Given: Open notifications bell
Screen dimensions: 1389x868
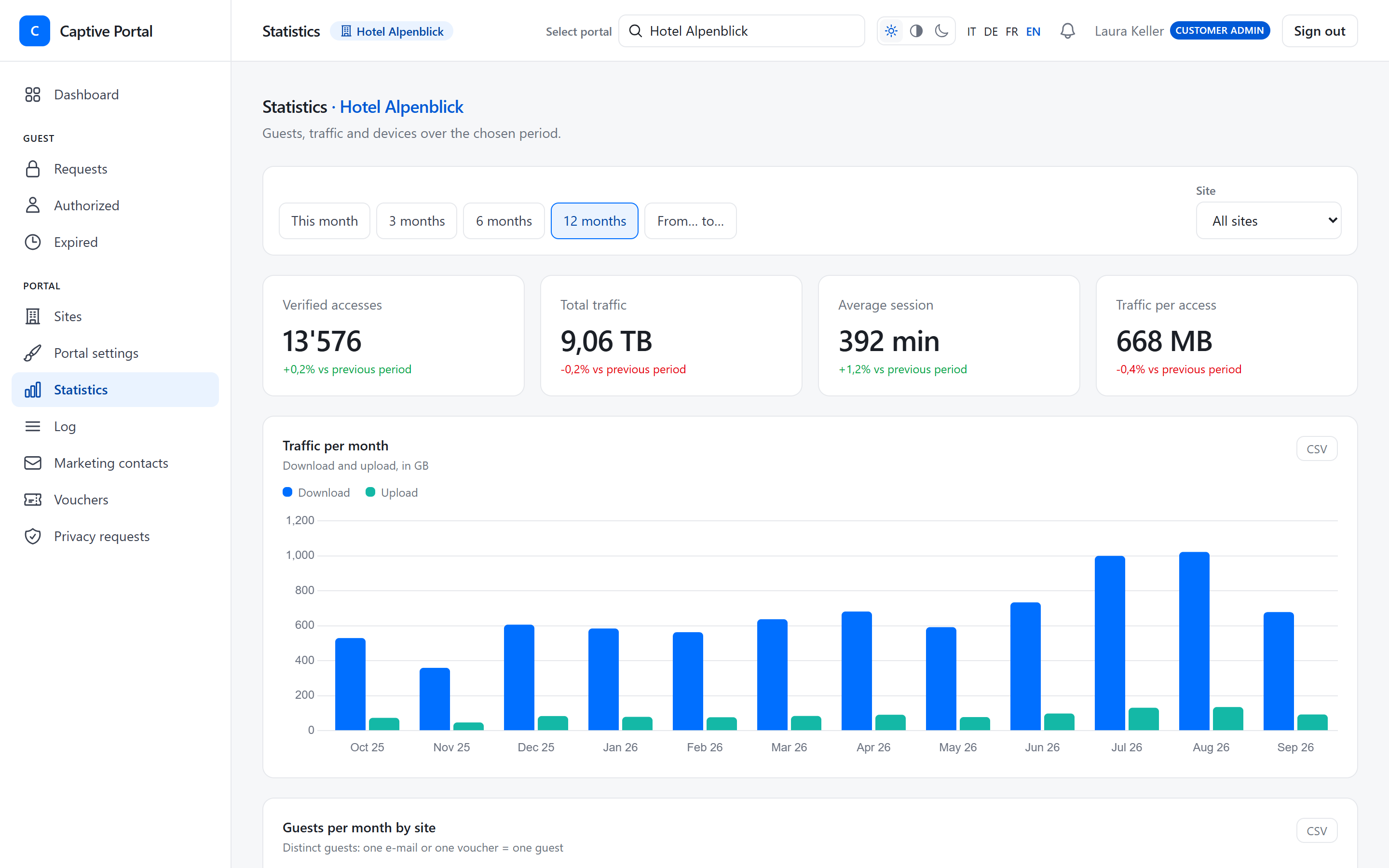Looking at the screenshot, I should 1068,31.
